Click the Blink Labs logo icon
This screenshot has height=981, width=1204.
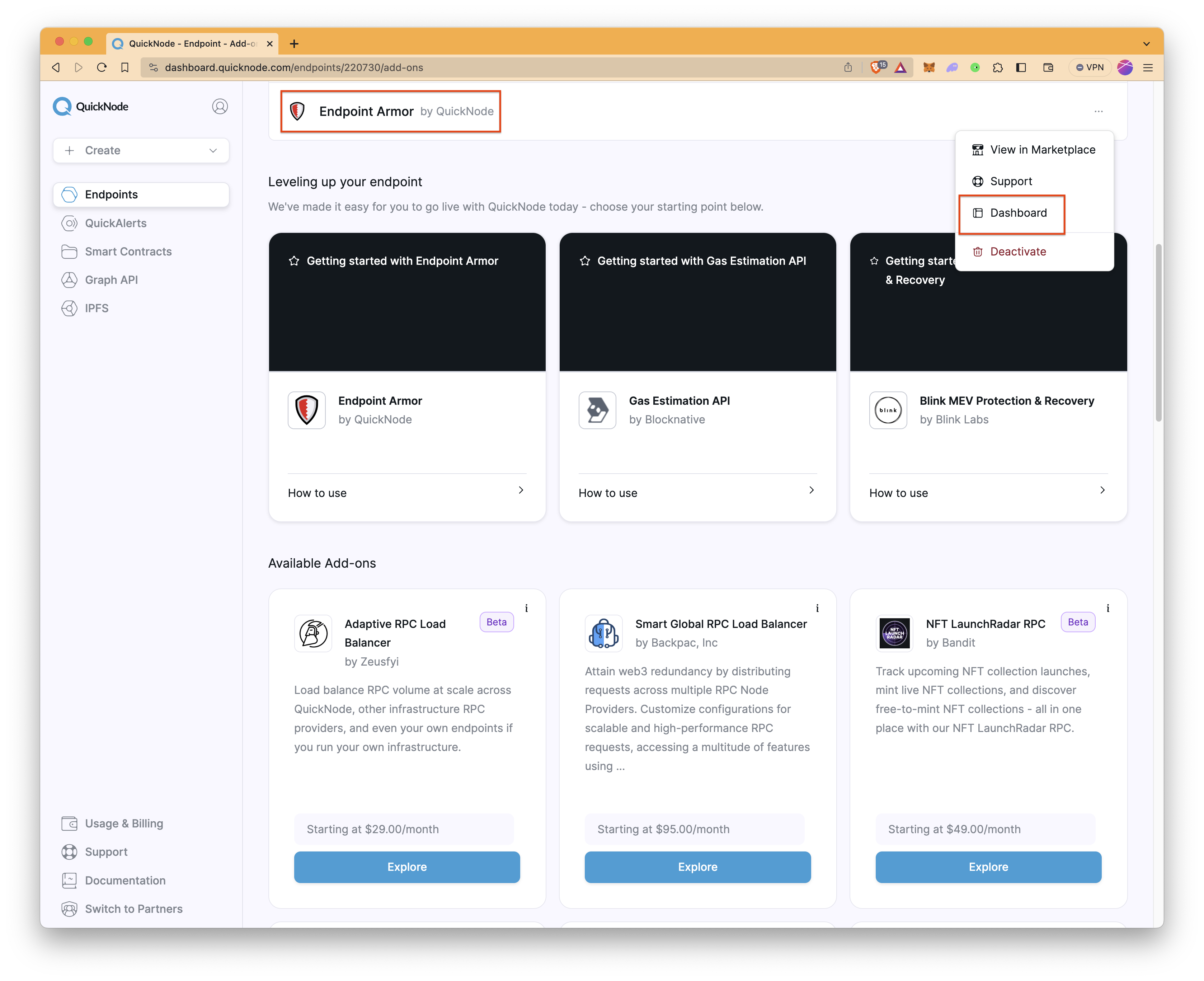[x=888, y=410]
